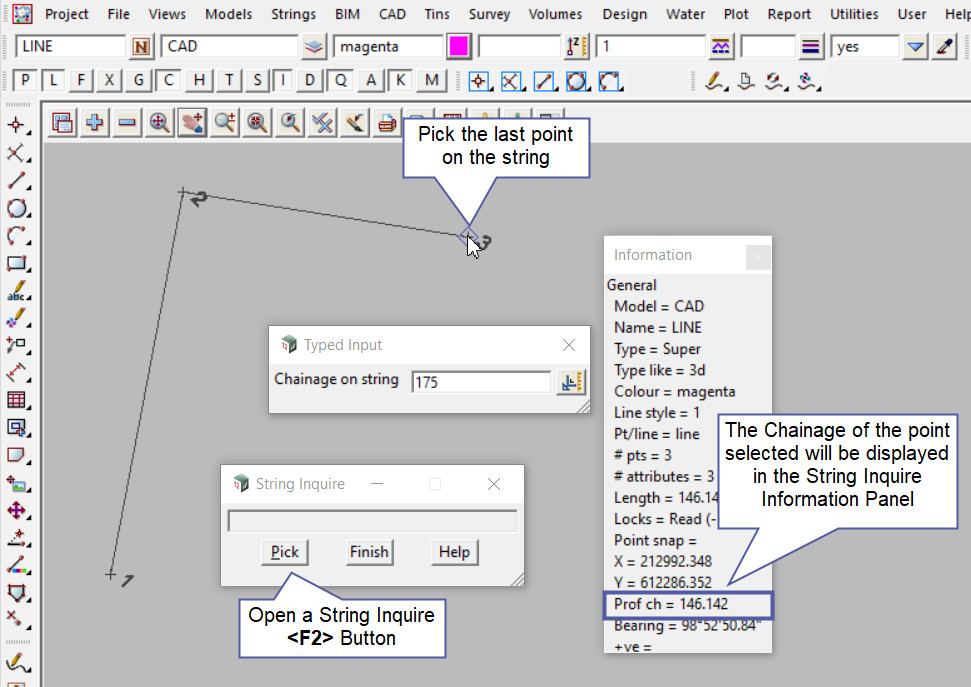This screenshot has width=971, height=687.
Task: Select the freehand pencil tool at sidebar bottom
Action: click(x=17, y=663)
